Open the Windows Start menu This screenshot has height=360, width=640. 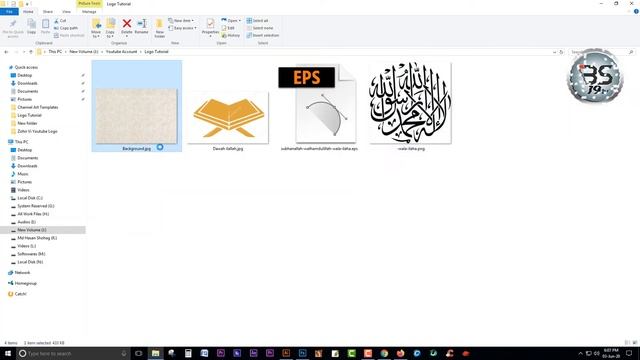click(8, 353)
